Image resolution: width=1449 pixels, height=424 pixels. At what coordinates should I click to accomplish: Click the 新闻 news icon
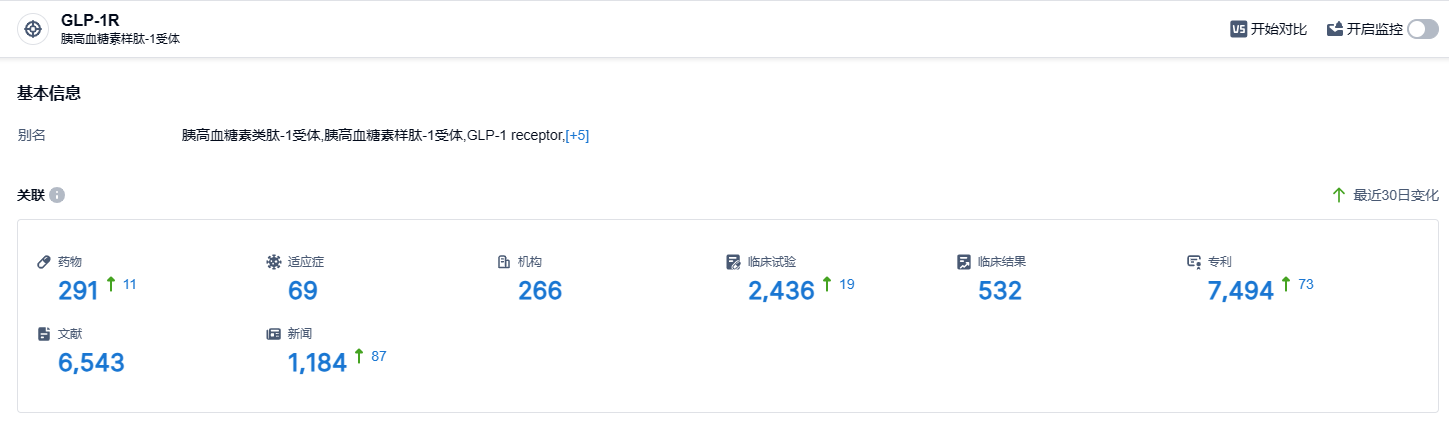[273, 334]
